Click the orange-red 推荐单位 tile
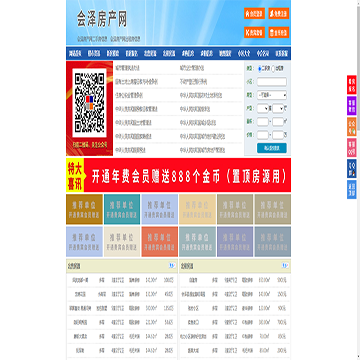 160,242
